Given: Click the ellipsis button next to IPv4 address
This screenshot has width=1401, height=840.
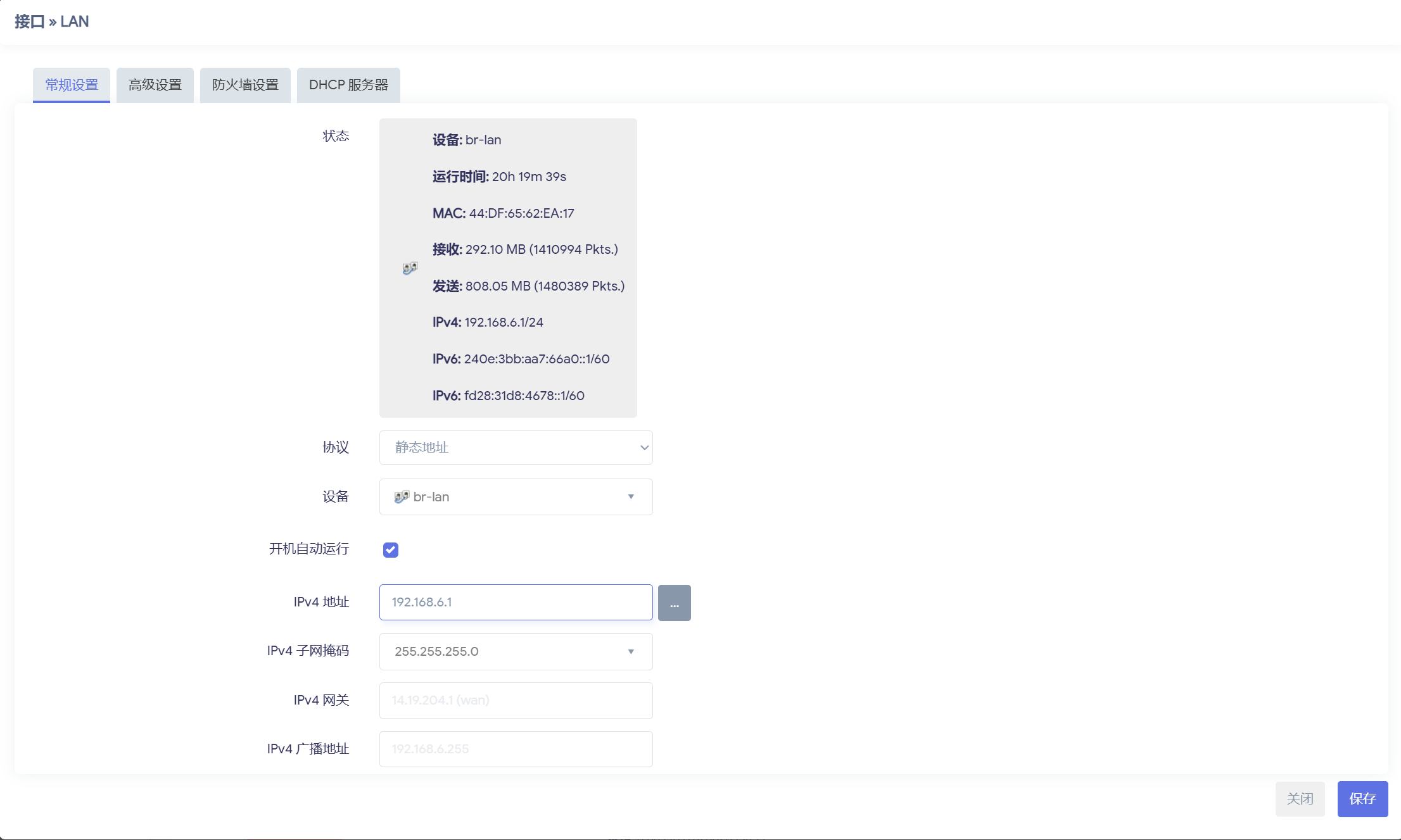Looking at the screenshot, I should 674,603.
